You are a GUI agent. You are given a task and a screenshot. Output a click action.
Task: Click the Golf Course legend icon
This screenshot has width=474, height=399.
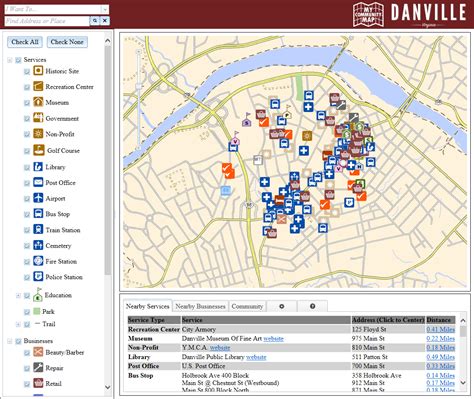pos(39,150)
